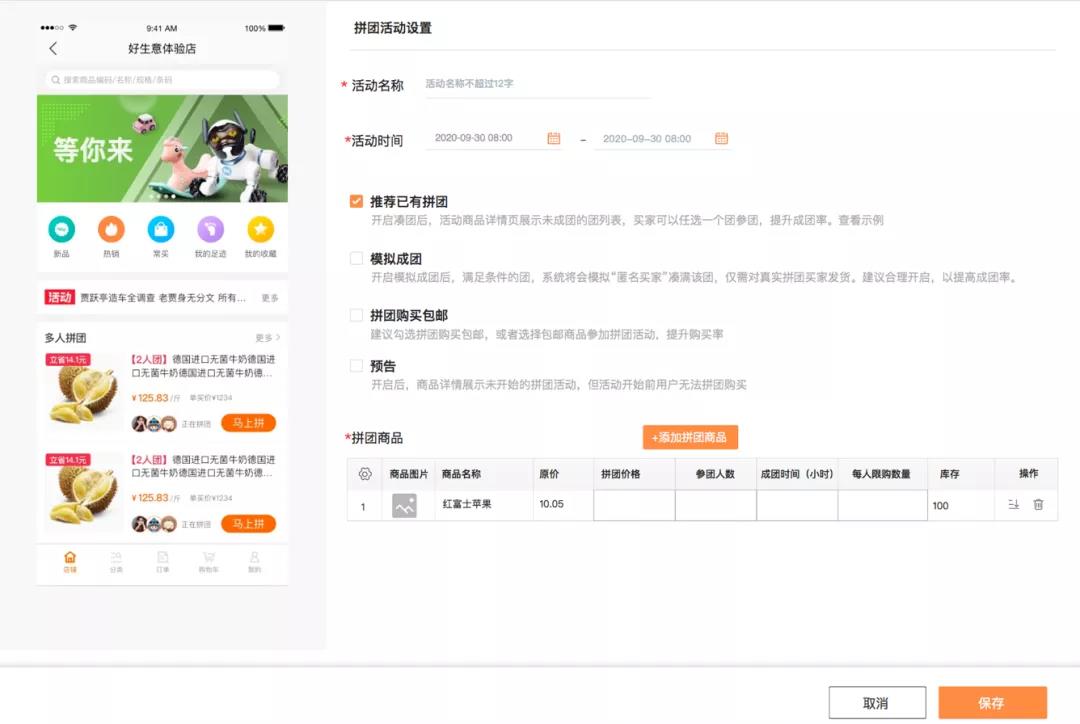Switch to the 购物车 bottom tab
The width and height of the screenshot is (1080, 724).
209,561
